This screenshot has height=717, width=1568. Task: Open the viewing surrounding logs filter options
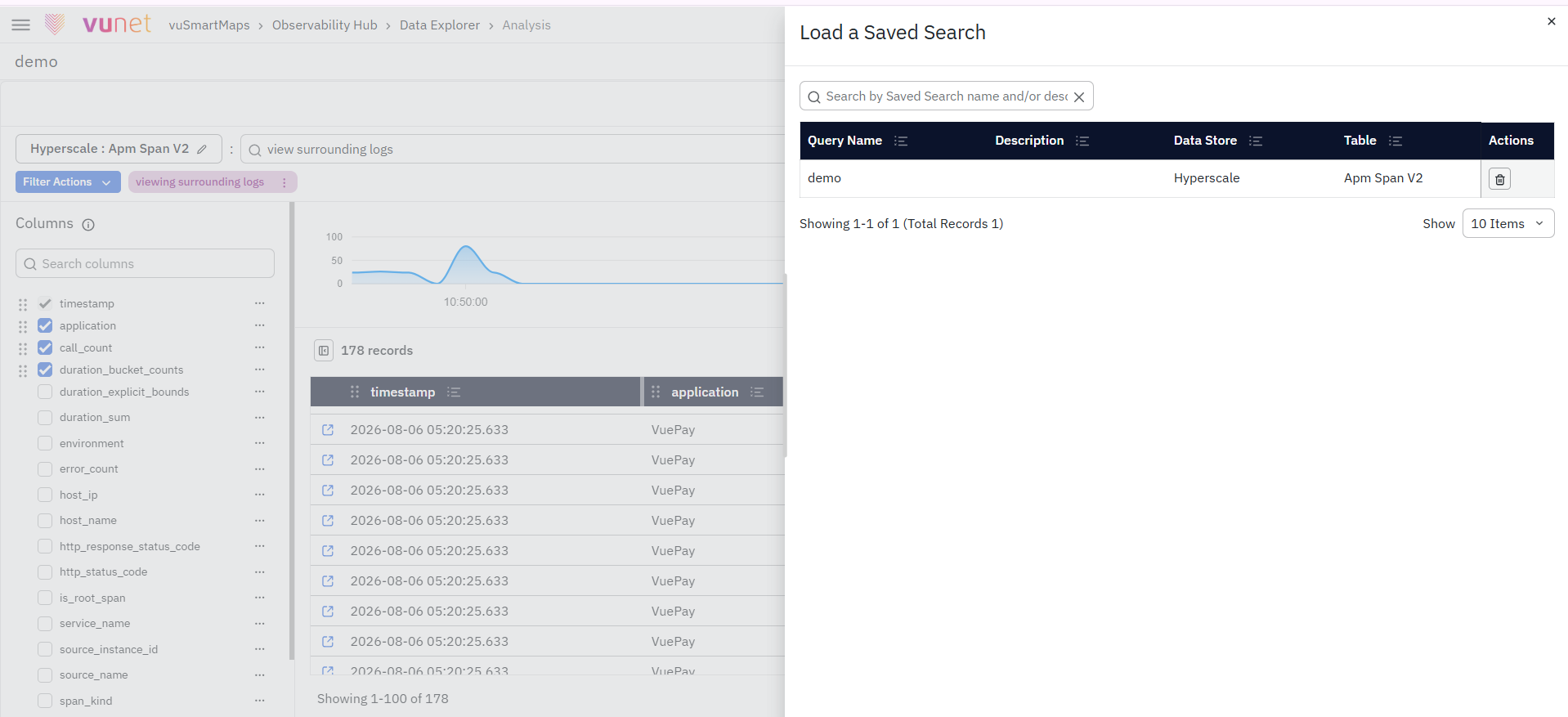(x=284, y=182)
